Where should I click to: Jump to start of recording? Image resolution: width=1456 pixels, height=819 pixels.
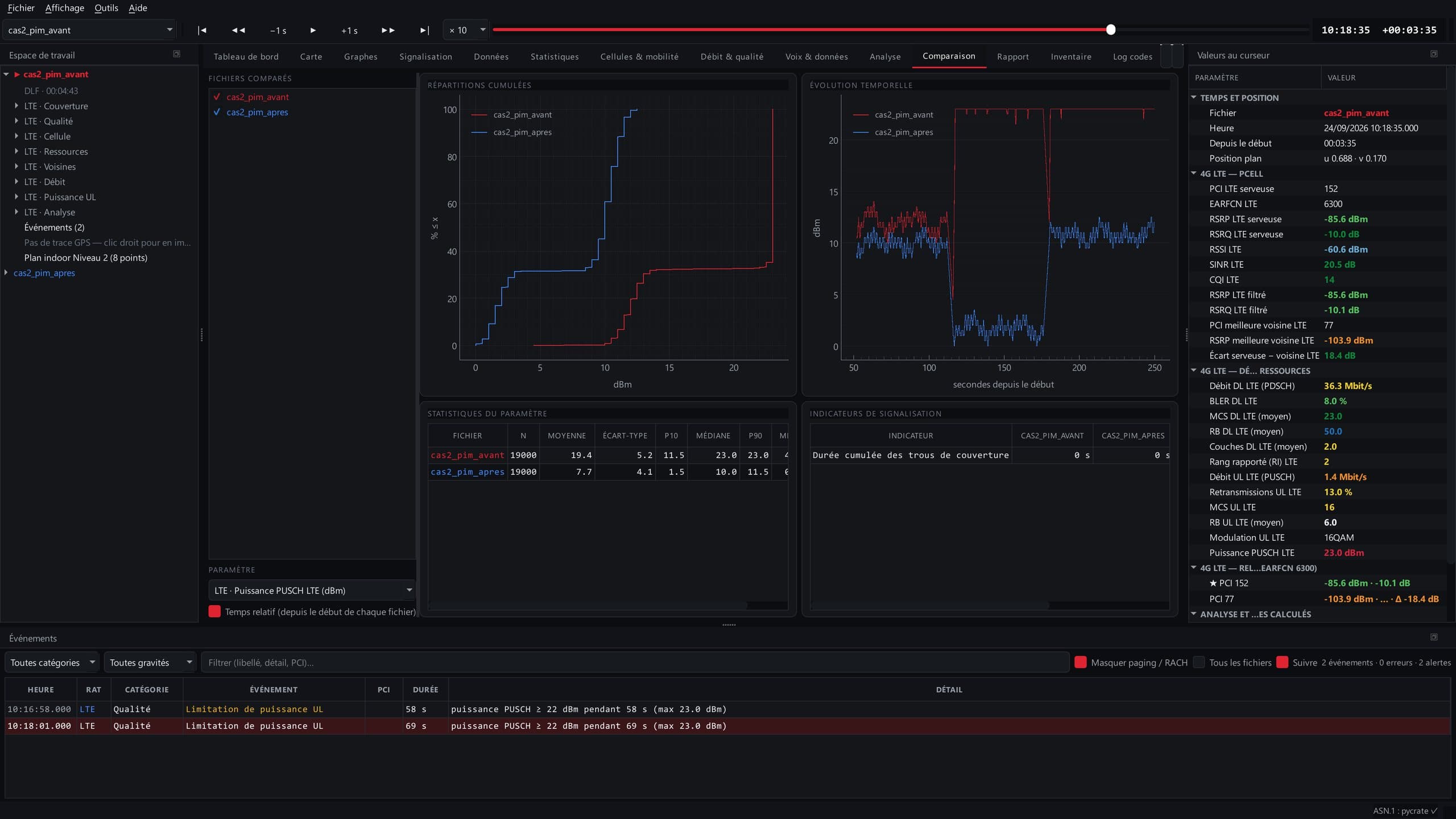[202, 30]
